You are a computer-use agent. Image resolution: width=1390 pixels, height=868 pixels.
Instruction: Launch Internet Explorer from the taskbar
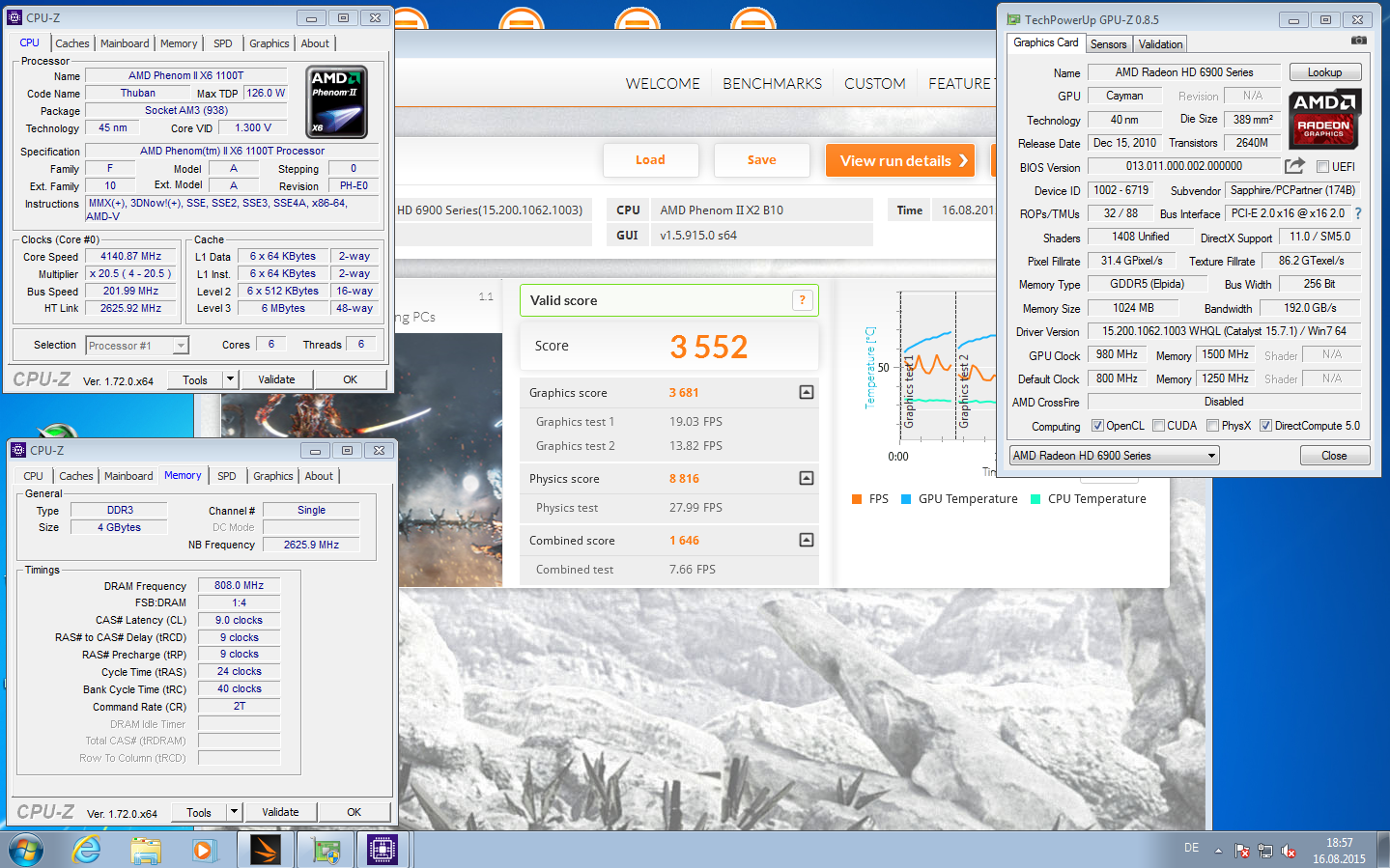coord(86,850)
